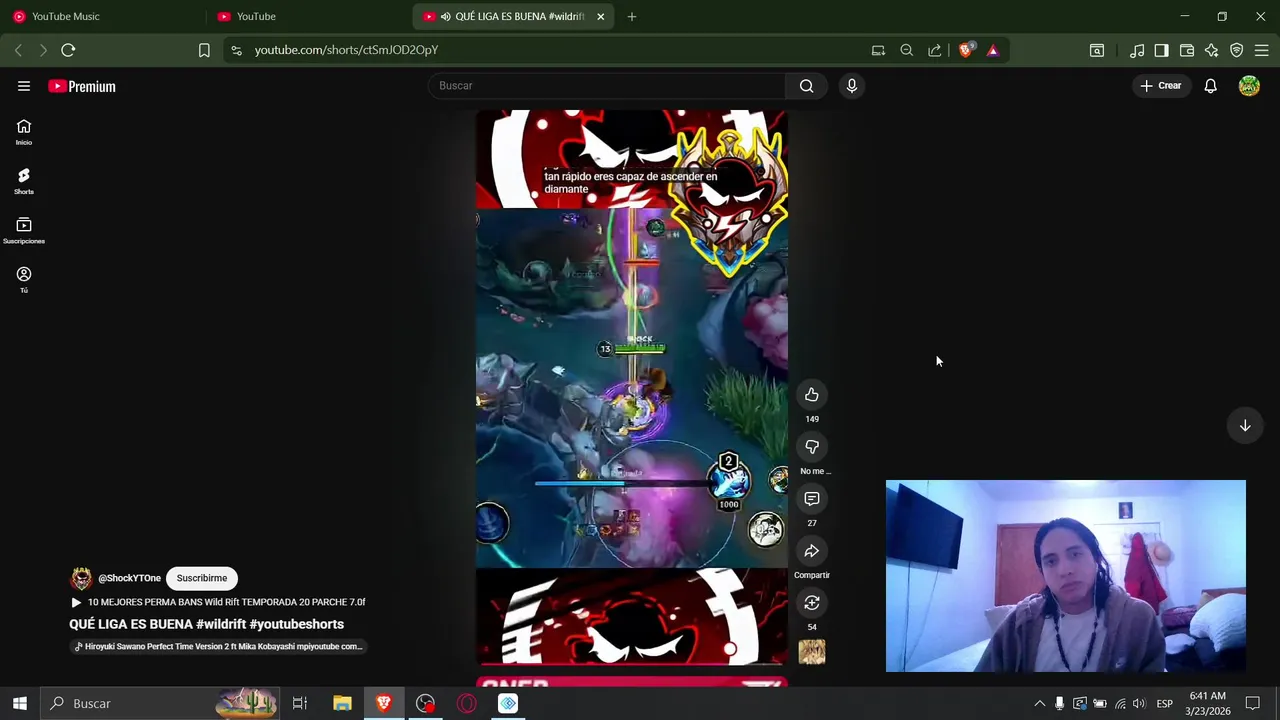
Task: Share the Short via Compartir arrow
Action: click(812, 551)
